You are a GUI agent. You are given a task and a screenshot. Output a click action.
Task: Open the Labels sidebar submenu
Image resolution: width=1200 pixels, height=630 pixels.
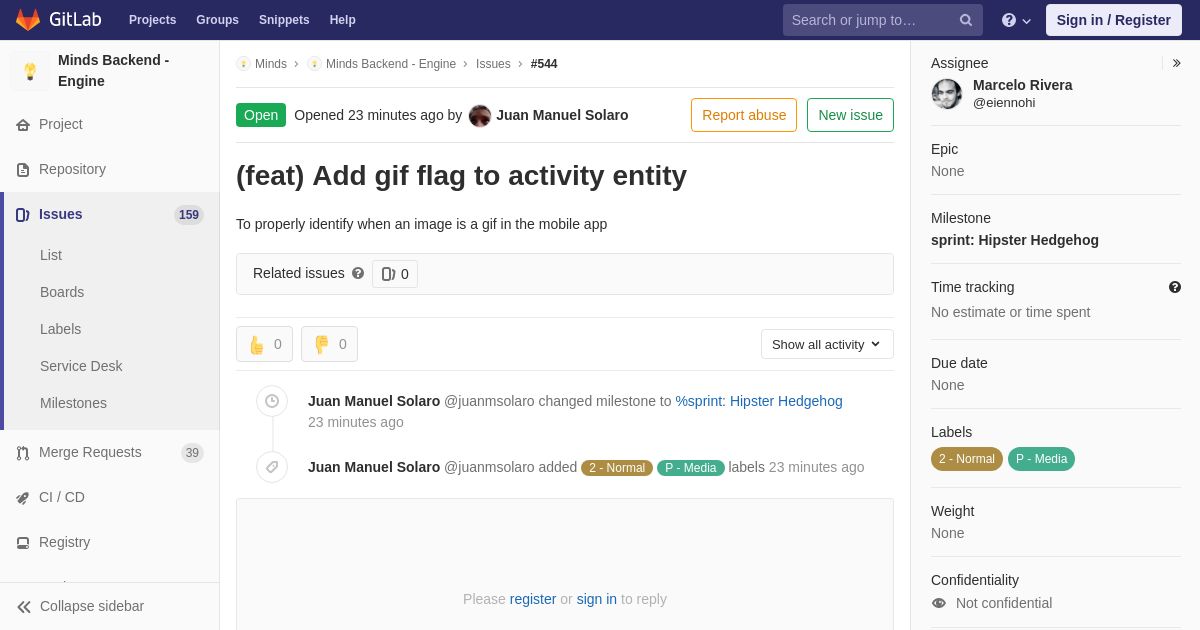click(x=61, y=329)
